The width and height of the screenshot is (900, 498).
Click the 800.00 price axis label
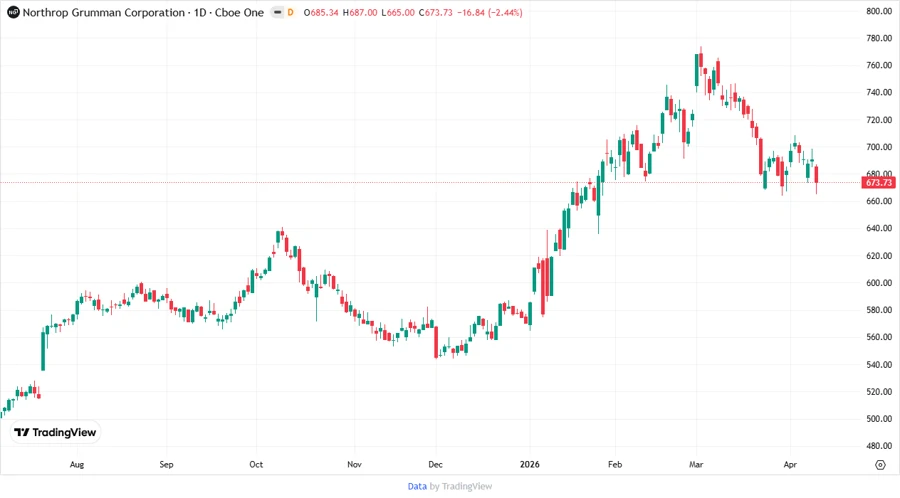[879, 11]
